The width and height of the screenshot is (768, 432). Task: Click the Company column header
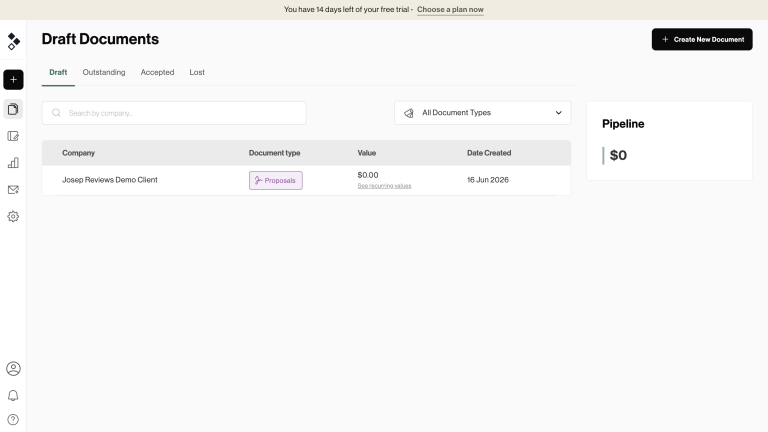coord(78,153)
